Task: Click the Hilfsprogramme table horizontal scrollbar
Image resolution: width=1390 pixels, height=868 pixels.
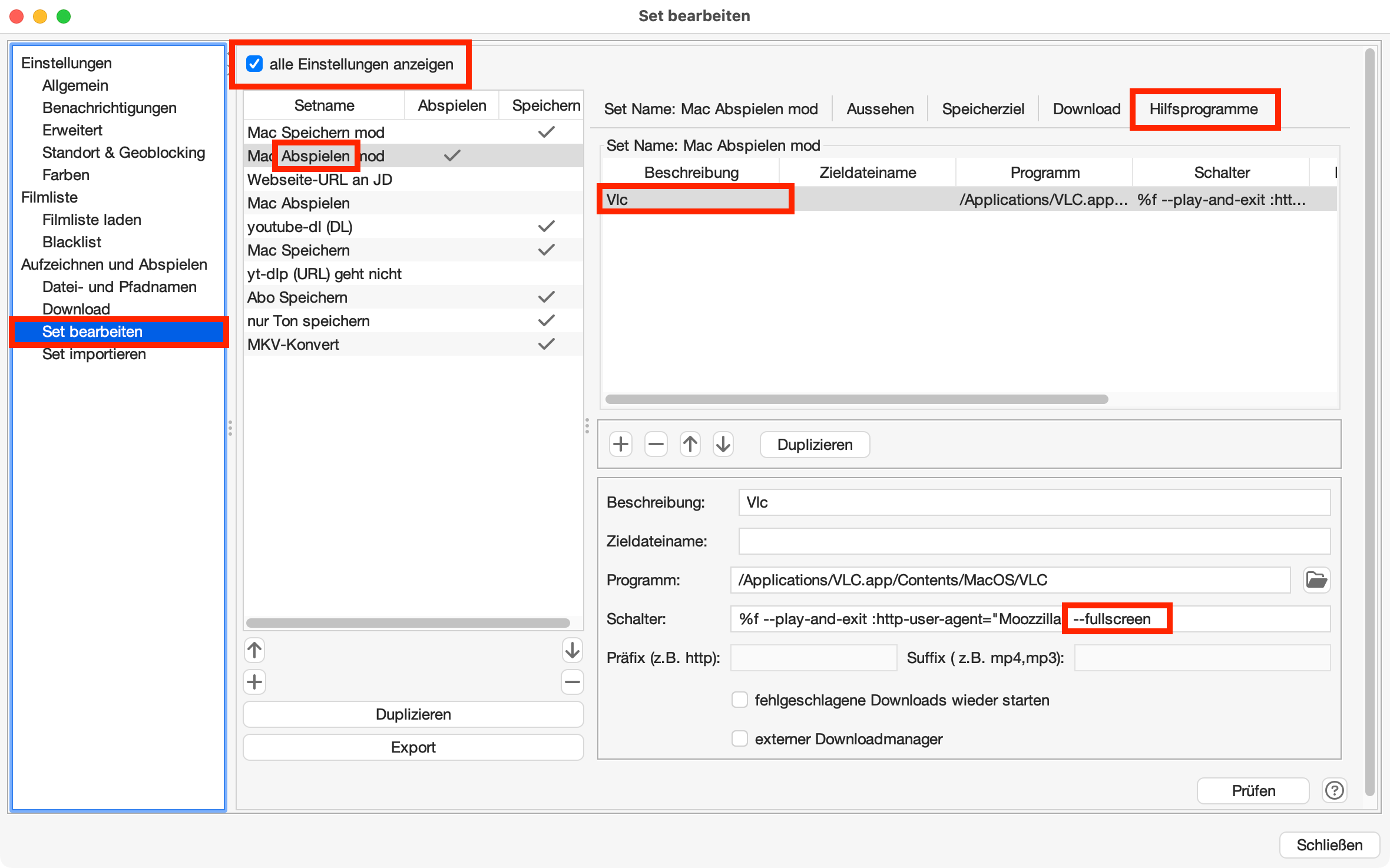Action: (x=856, y=399)
